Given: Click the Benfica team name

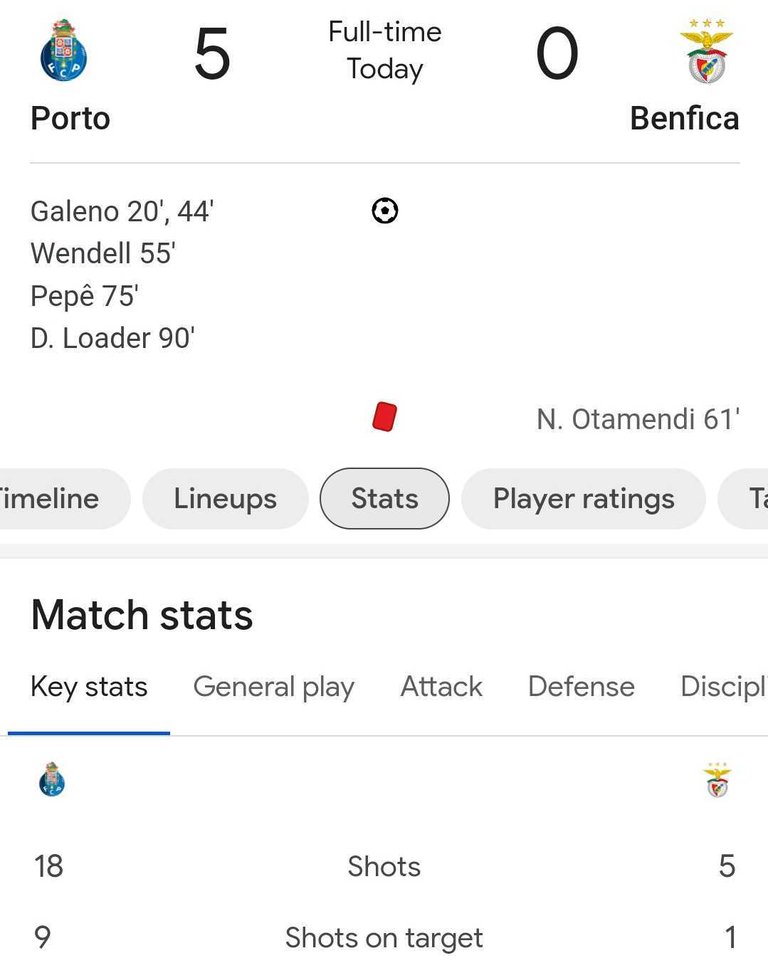Looking at the screenshot, I should (x=684, y=118).
